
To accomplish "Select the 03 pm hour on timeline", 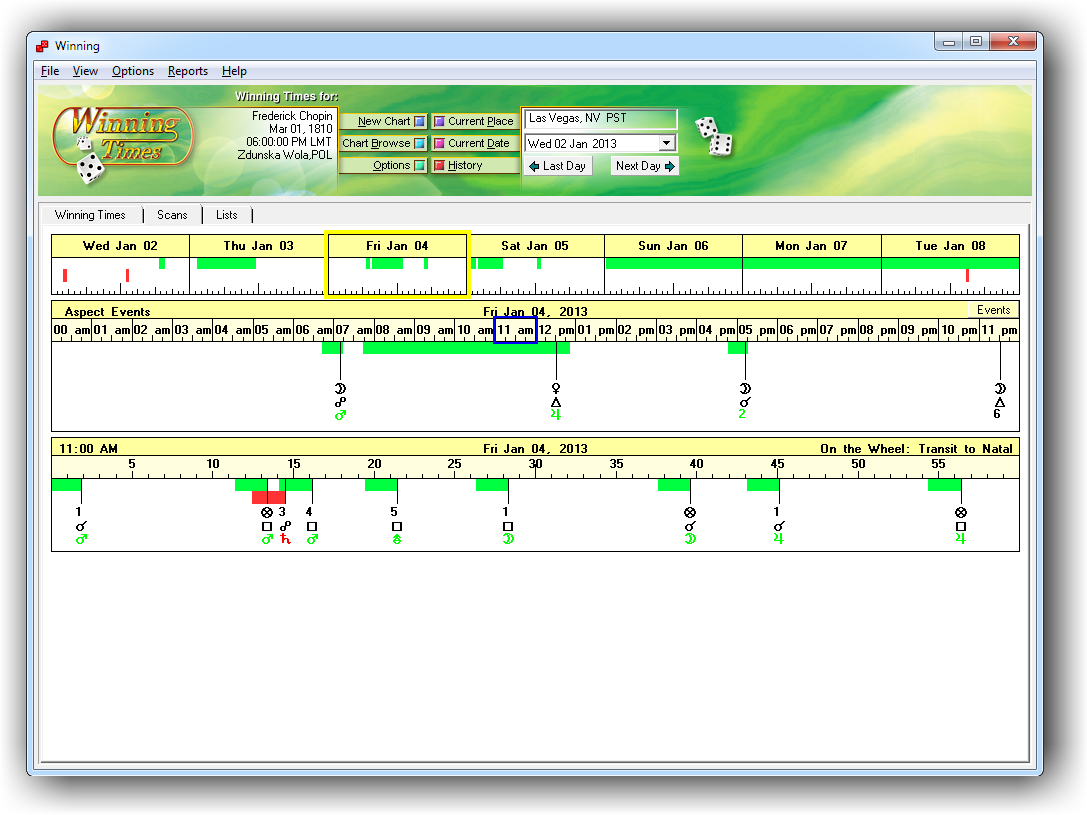I will (677, 331).
